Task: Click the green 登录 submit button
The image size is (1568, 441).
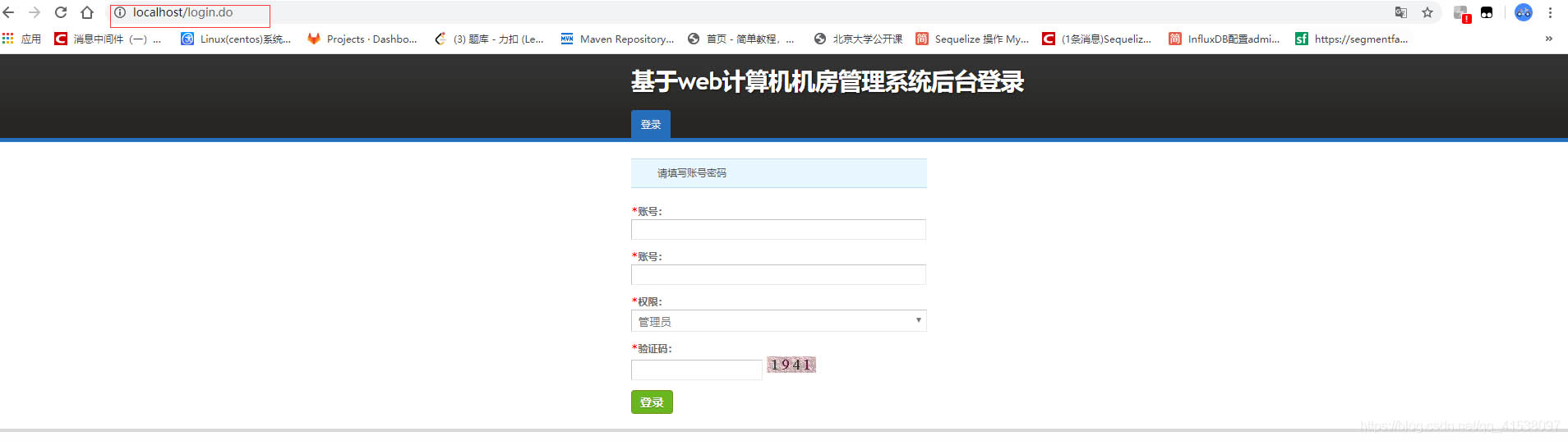Action: click(652, 402)
